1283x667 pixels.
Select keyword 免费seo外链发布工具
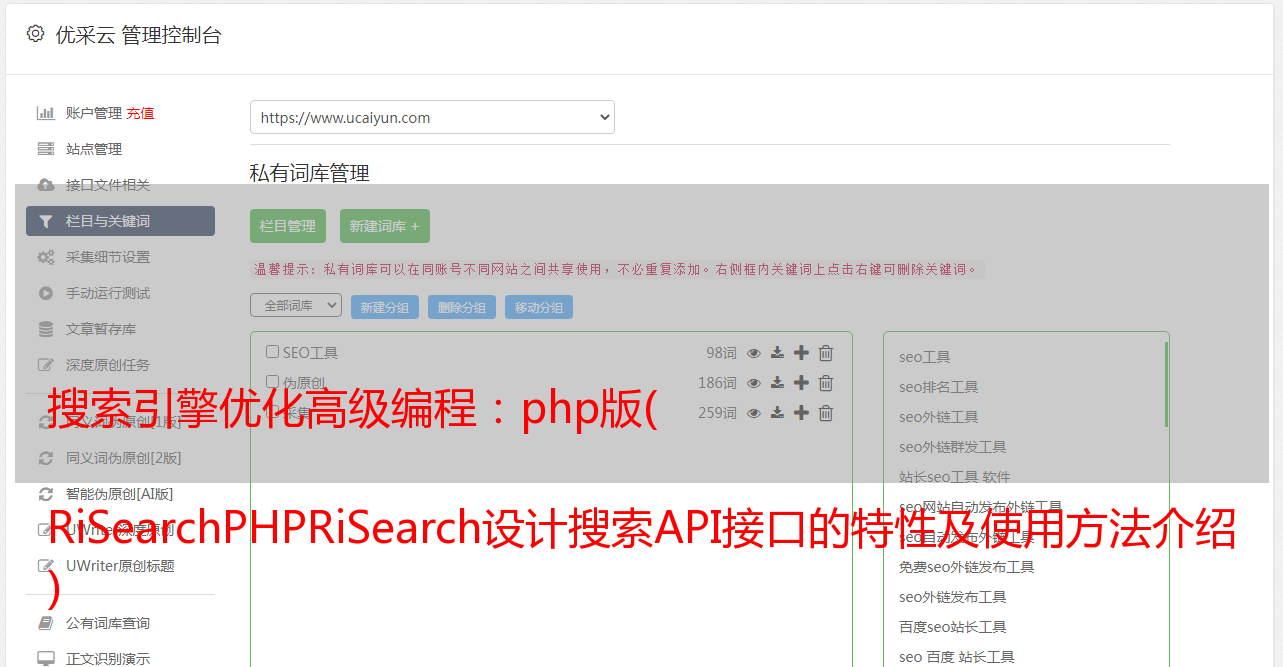(x=966, y=567)
